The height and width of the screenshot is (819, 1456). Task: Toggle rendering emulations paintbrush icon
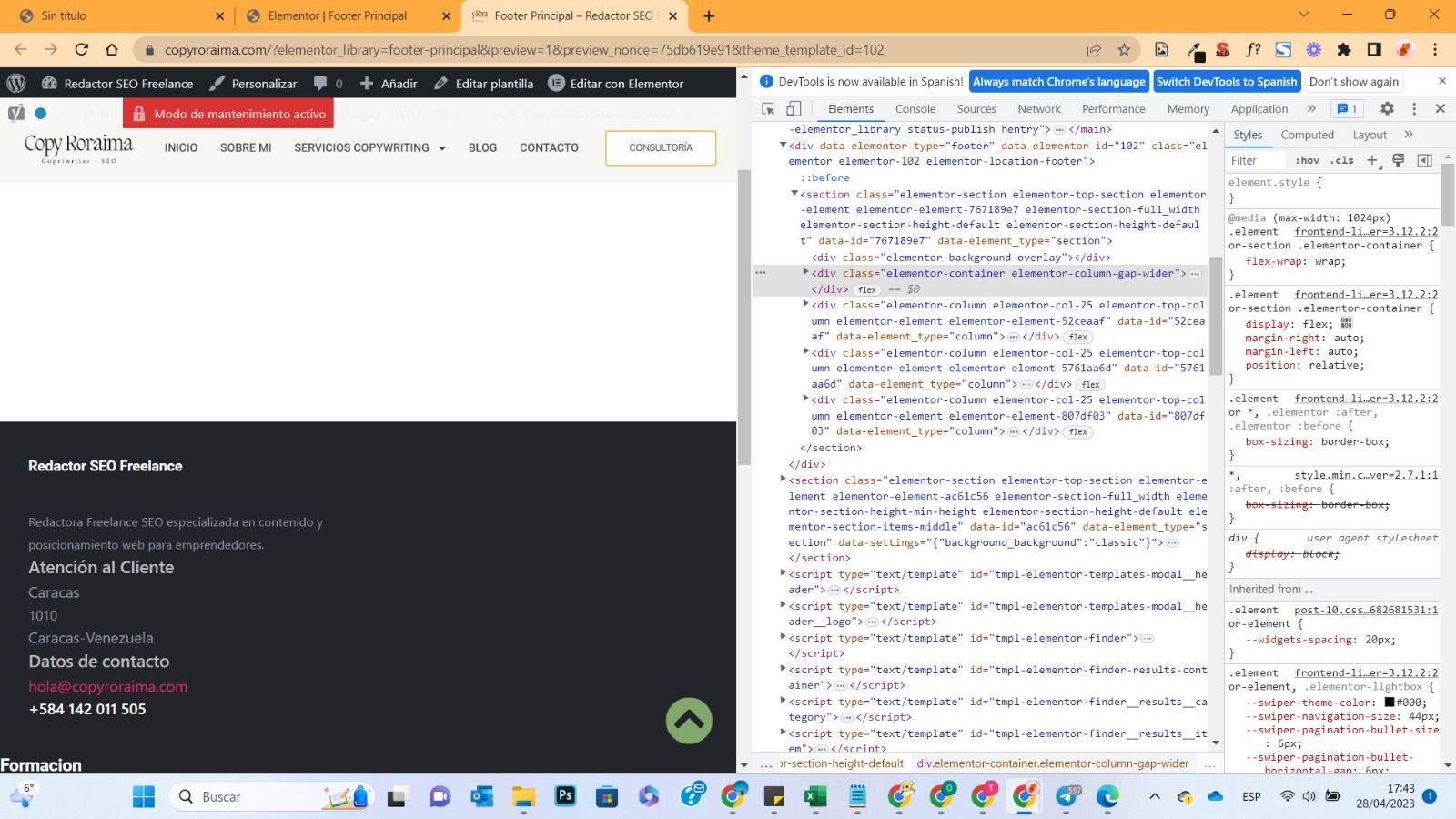coord(1399,160)
